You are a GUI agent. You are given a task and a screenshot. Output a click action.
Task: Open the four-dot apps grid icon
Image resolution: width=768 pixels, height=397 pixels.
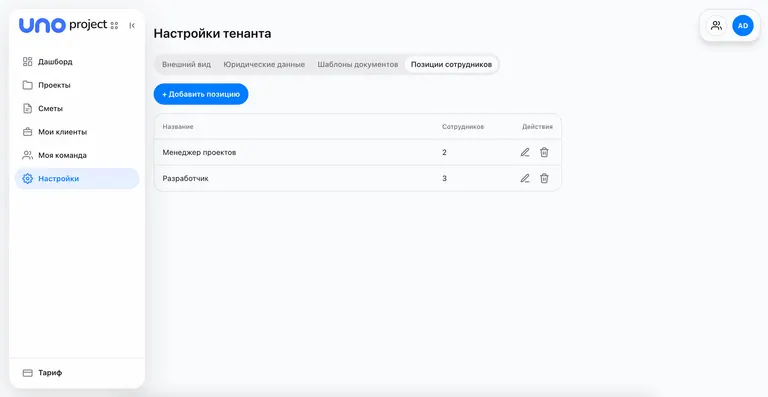pyautogui.click(x=115, y=25)
